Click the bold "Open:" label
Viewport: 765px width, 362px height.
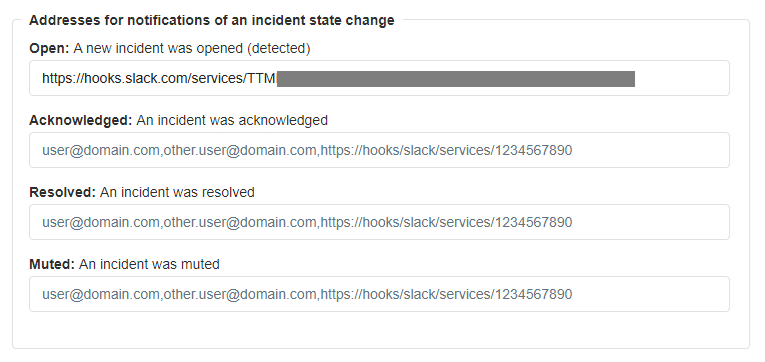click(x=49, y=48)
